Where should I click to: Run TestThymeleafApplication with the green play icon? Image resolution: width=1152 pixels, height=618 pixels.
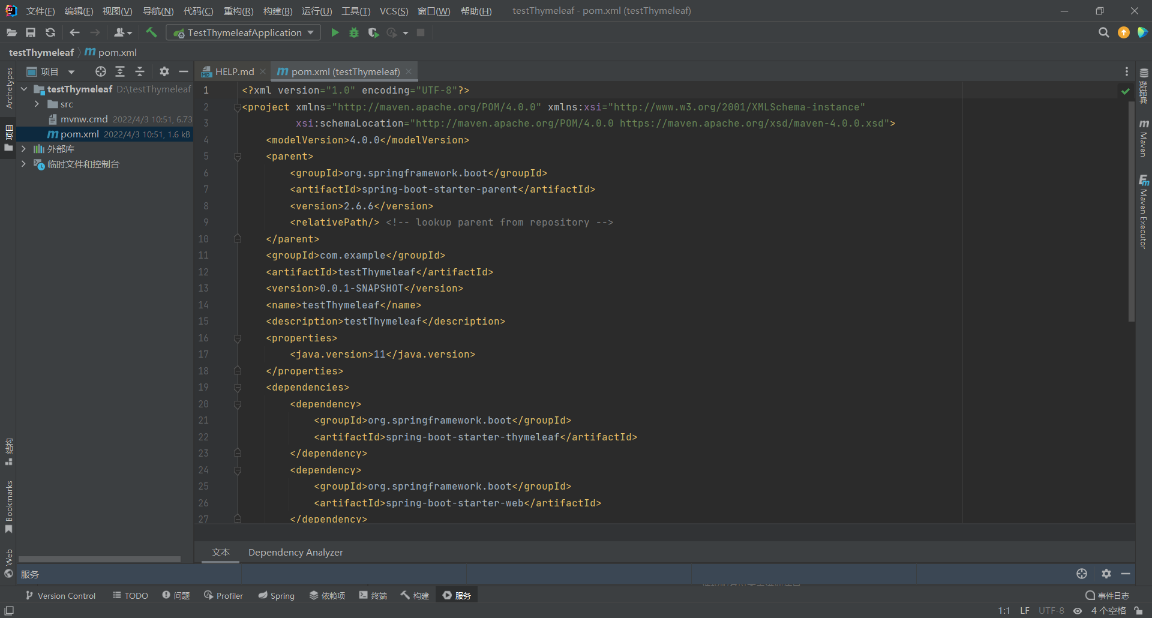point(335,32)
